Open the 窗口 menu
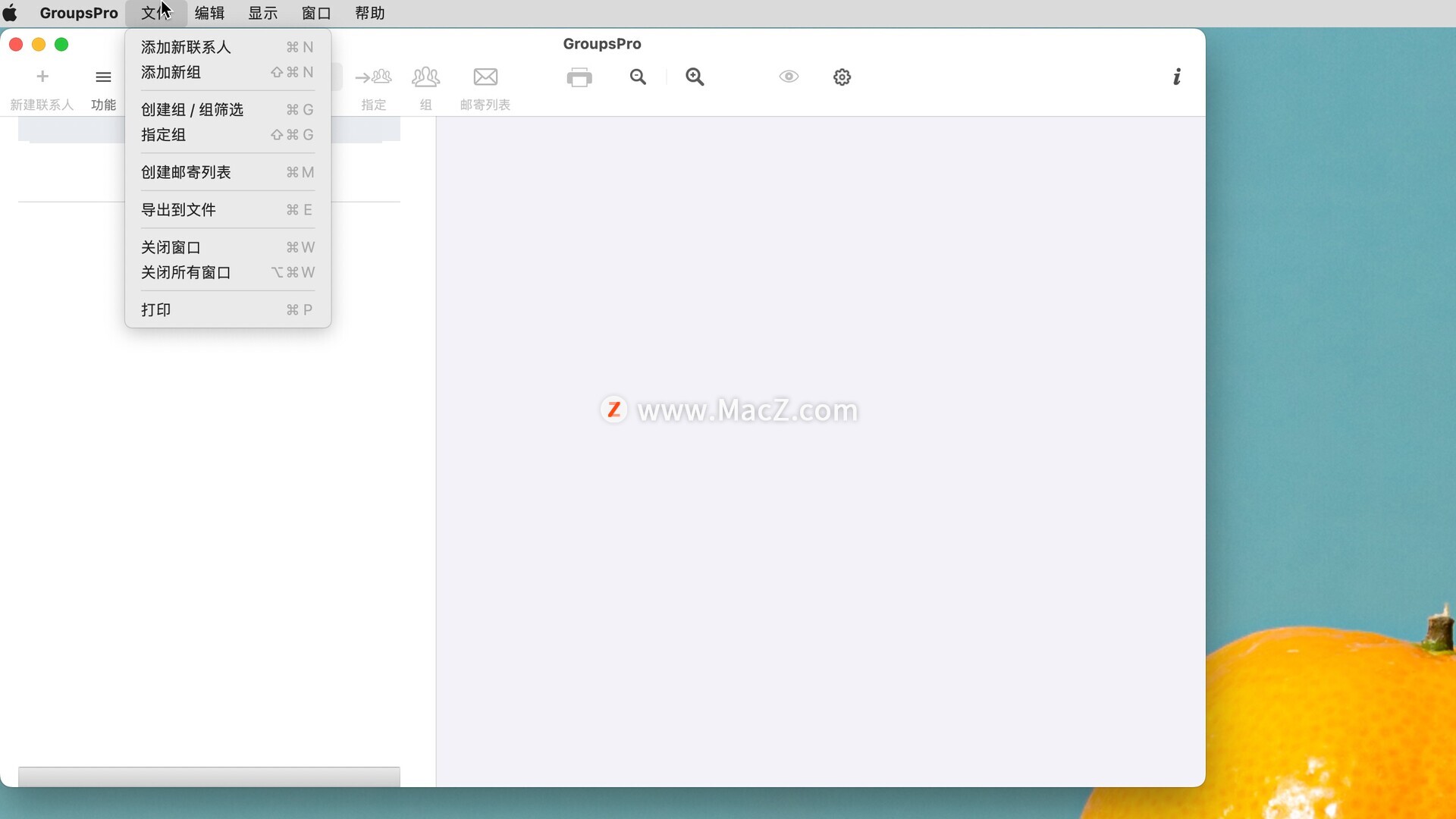Viewport: 1456px width, 819px height. [x=316, y=13]
